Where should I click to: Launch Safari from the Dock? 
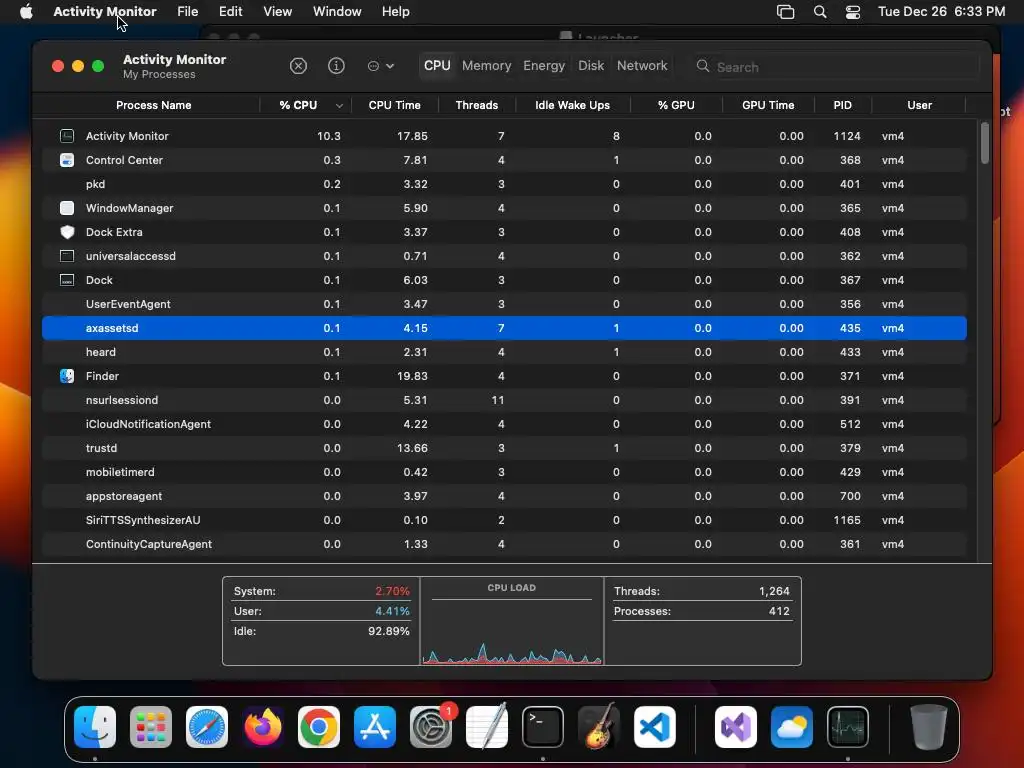(x=207, y=727)
